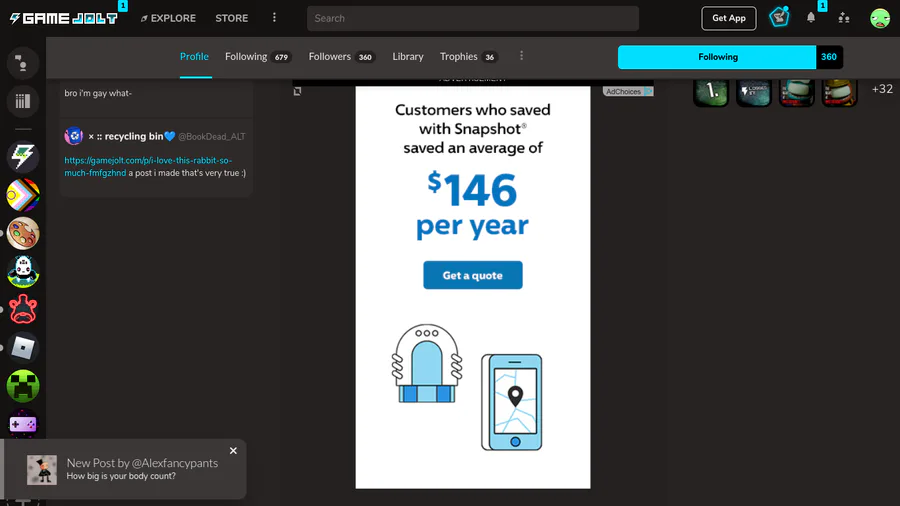Open the Explore page
This screenshot has width=900, height=506.
[168, 18]
